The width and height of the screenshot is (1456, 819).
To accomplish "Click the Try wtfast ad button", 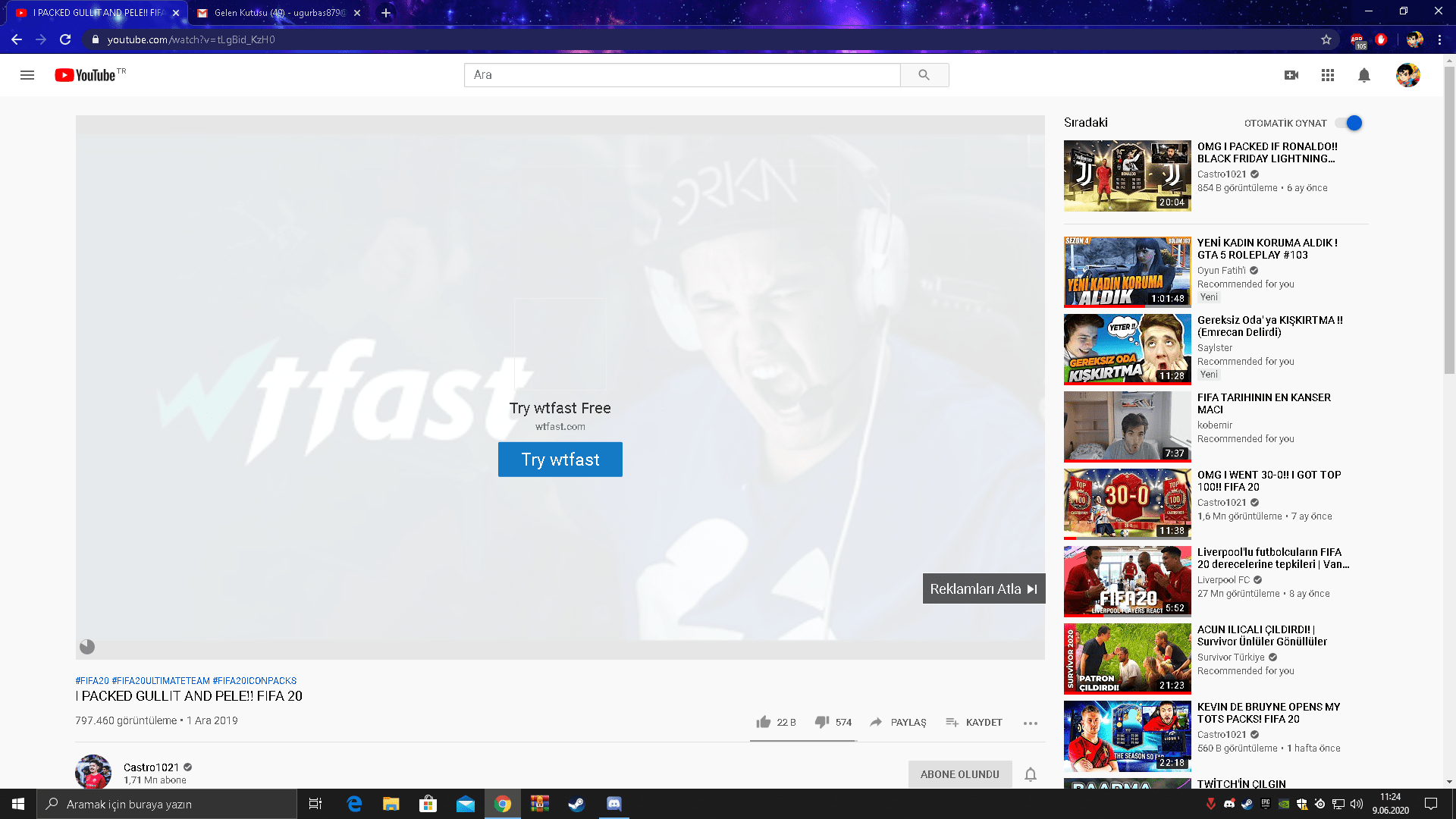I will click(x=560, y=460).
